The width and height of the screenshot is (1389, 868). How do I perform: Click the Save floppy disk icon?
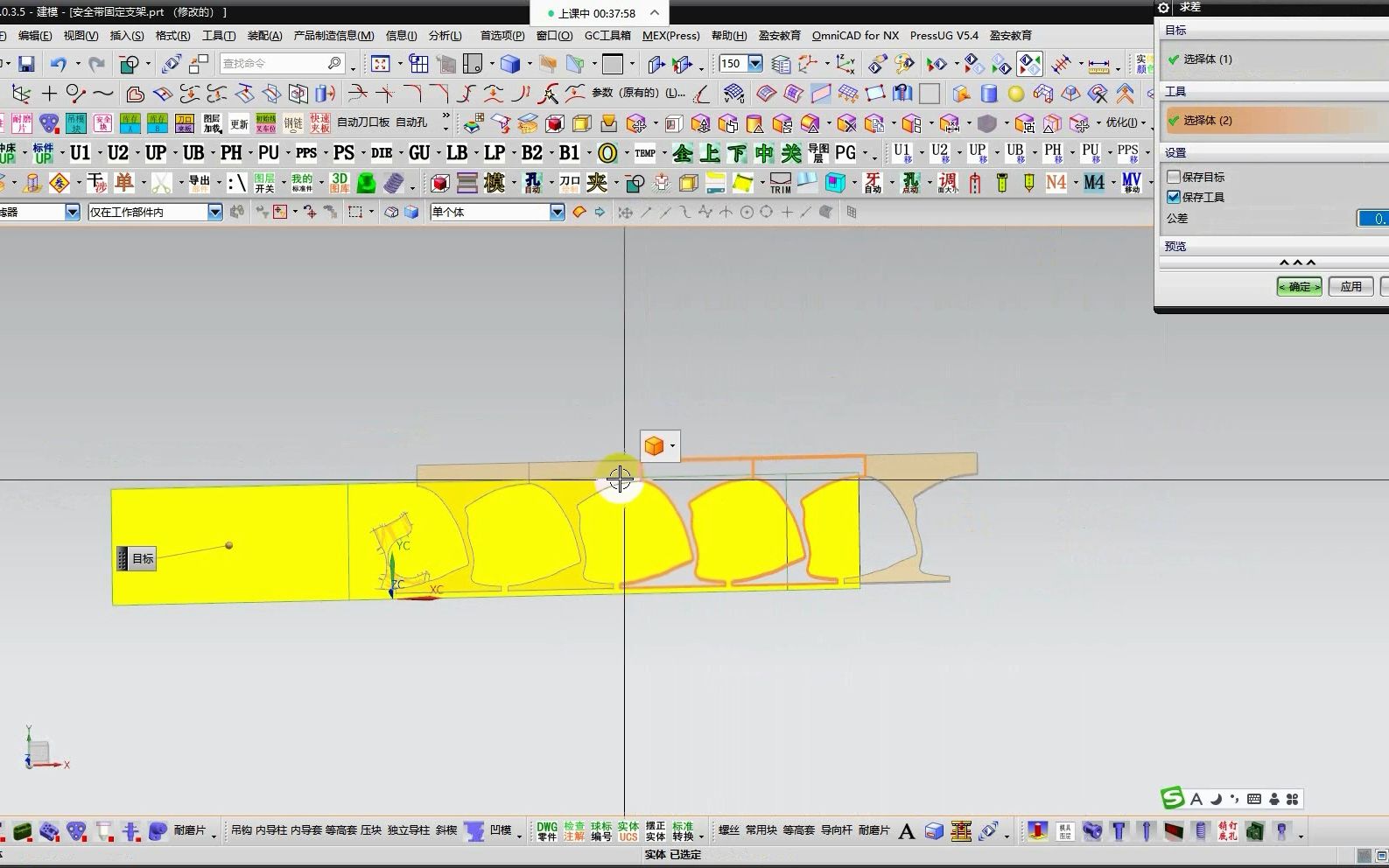coord(26,64)
